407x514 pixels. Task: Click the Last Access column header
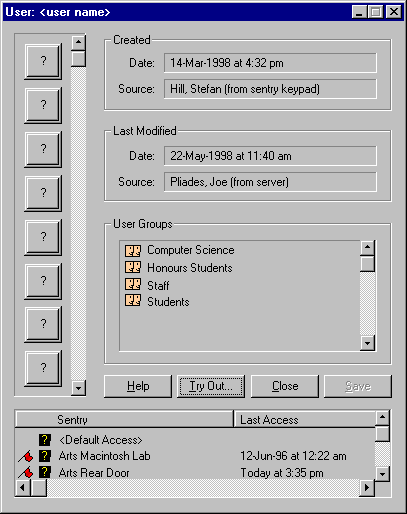(x=304, y=420)
